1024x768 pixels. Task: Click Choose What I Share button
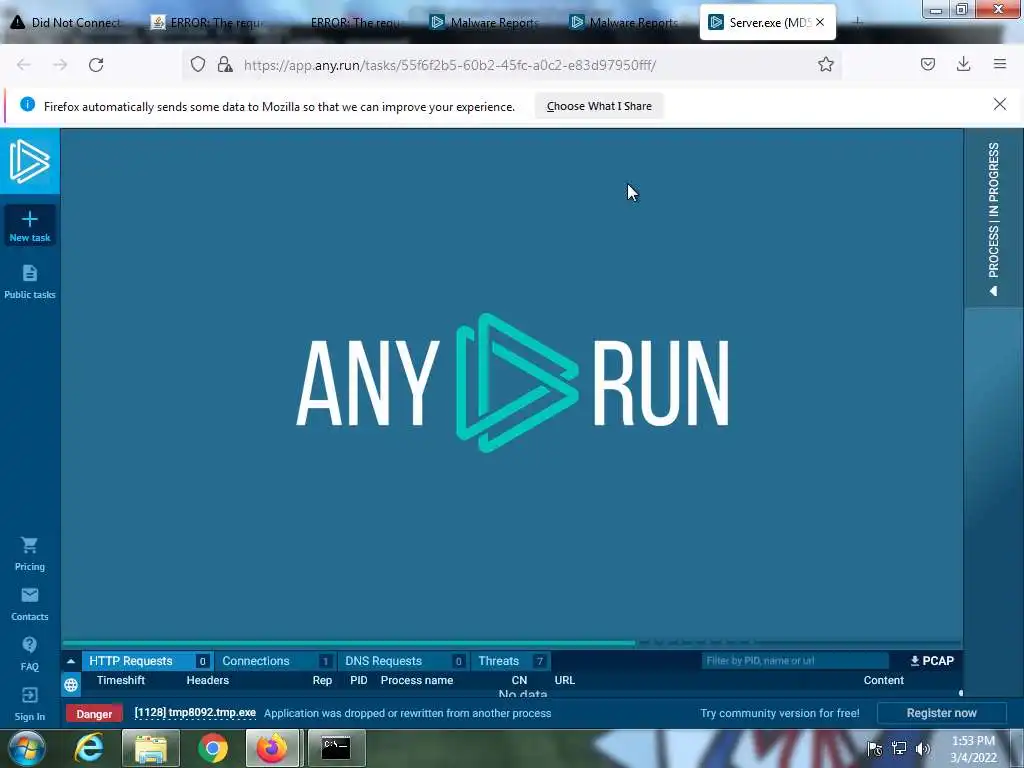pyautogui.click(x=599, y=106)
